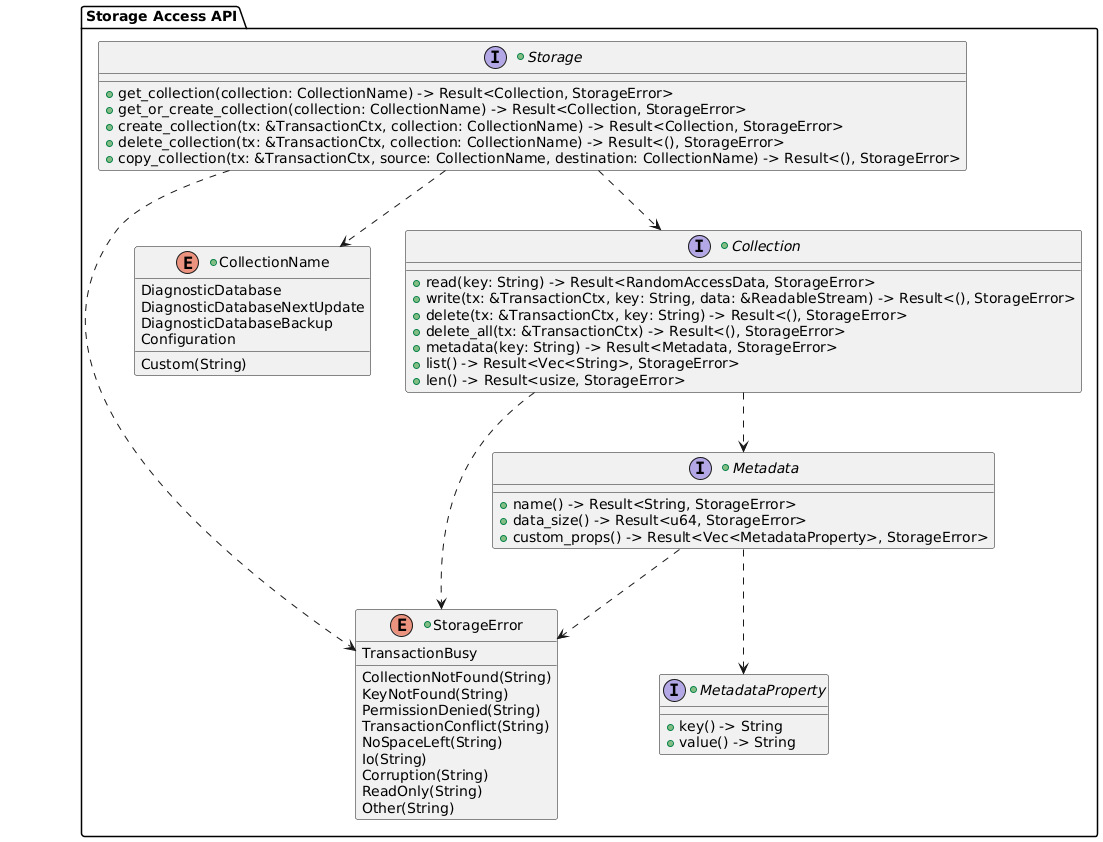The height and width of the screenshot is (842, 1103).
Task: Click the public visibility dot before value()
Action: 670,743
